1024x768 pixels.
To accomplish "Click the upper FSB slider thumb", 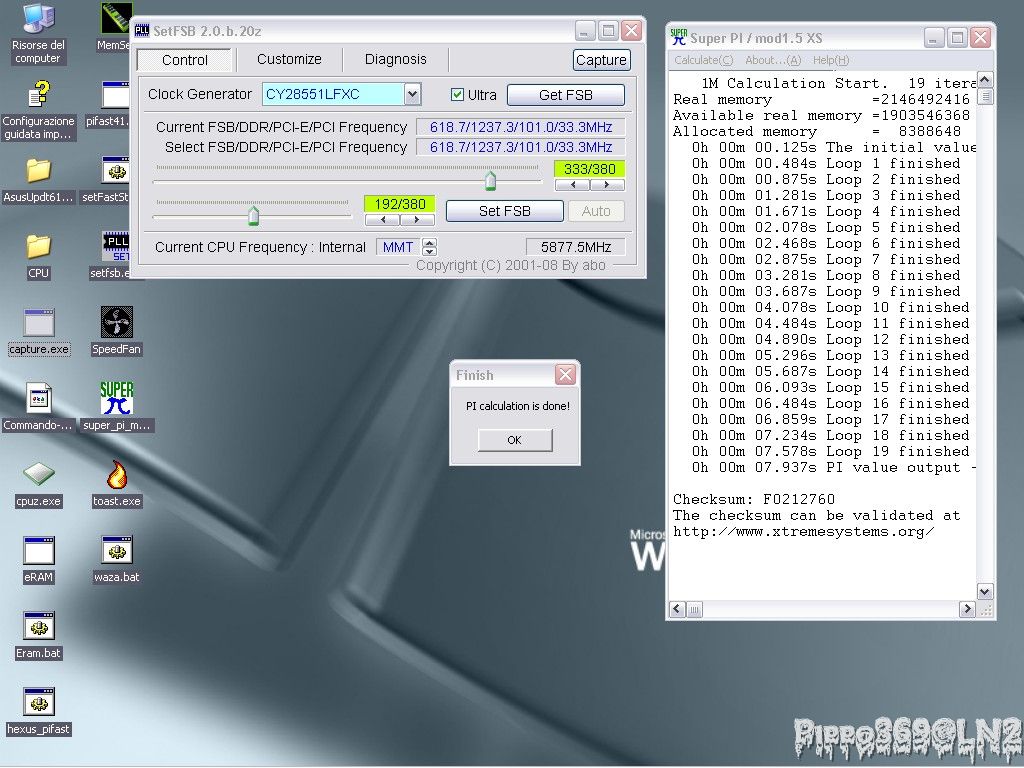I will 490,180.
